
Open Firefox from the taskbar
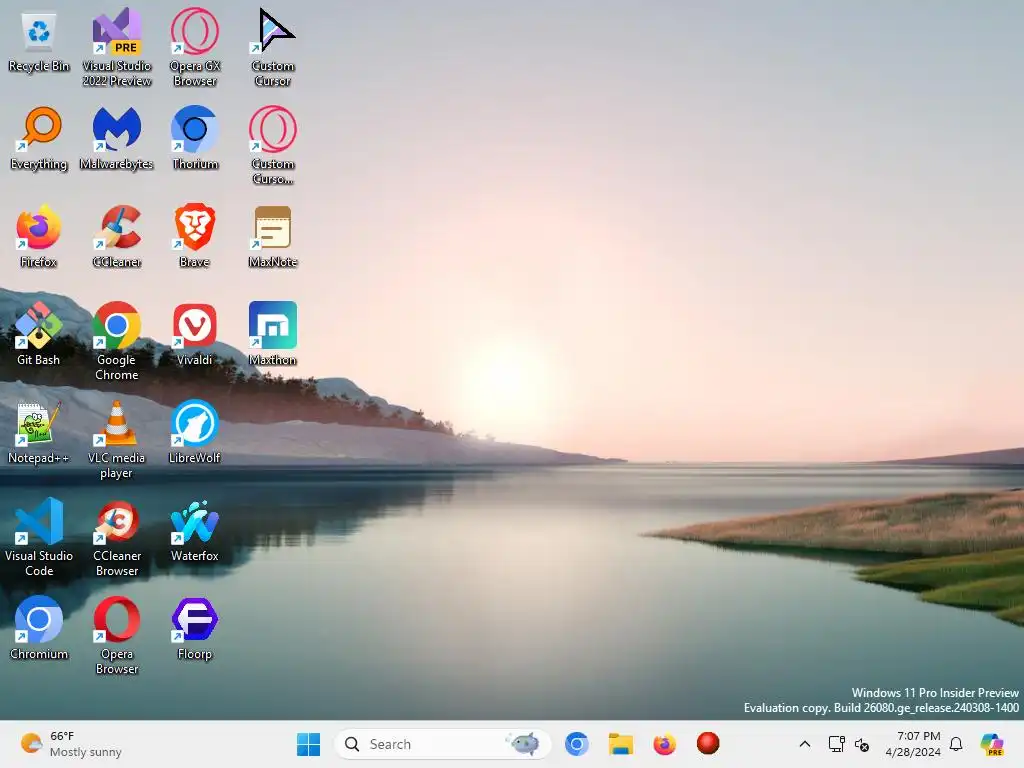(664, 744)
